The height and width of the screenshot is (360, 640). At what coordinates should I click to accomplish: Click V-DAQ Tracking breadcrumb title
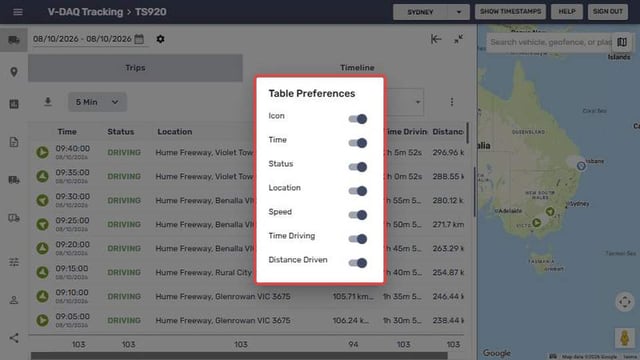click(x=85, y=12)
